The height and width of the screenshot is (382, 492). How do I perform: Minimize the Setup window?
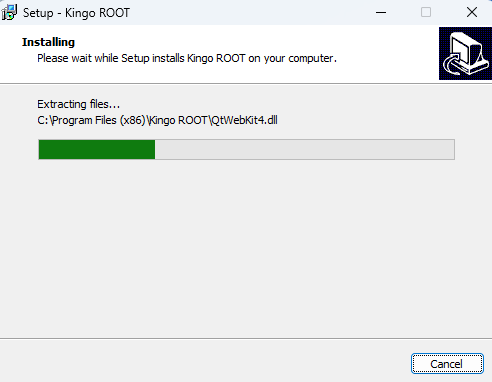pyautogui.click(x=381, y=12)
